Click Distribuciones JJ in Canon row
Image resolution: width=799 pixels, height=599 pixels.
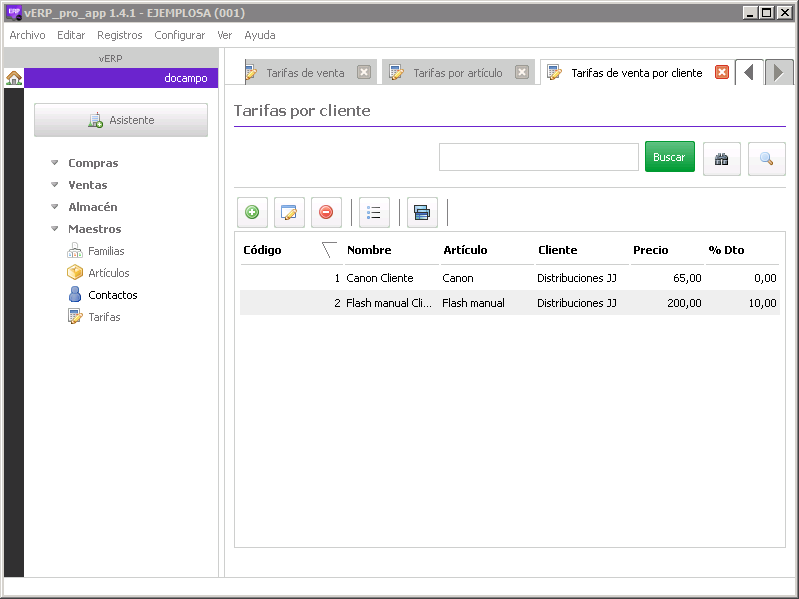pyautogui.click(x=577, y=278)
